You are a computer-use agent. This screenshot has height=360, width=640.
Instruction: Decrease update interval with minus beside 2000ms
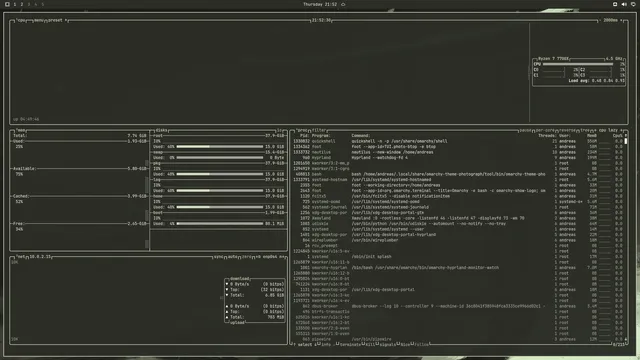coord(600,20)
